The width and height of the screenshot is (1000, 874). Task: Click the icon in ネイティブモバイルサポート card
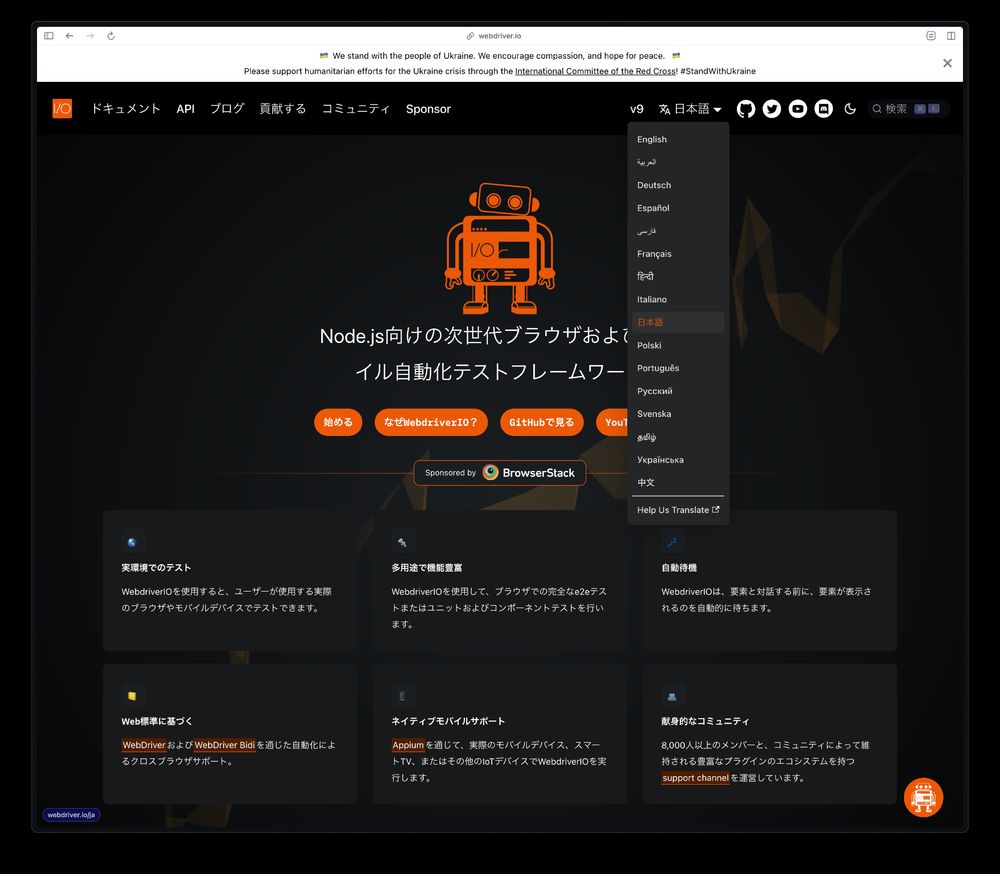[x=402, y=696]
